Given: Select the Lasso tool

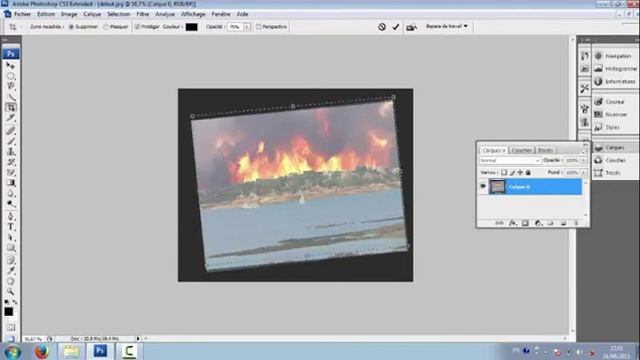Looking at the screenshot, I should [x=11, y=87].
